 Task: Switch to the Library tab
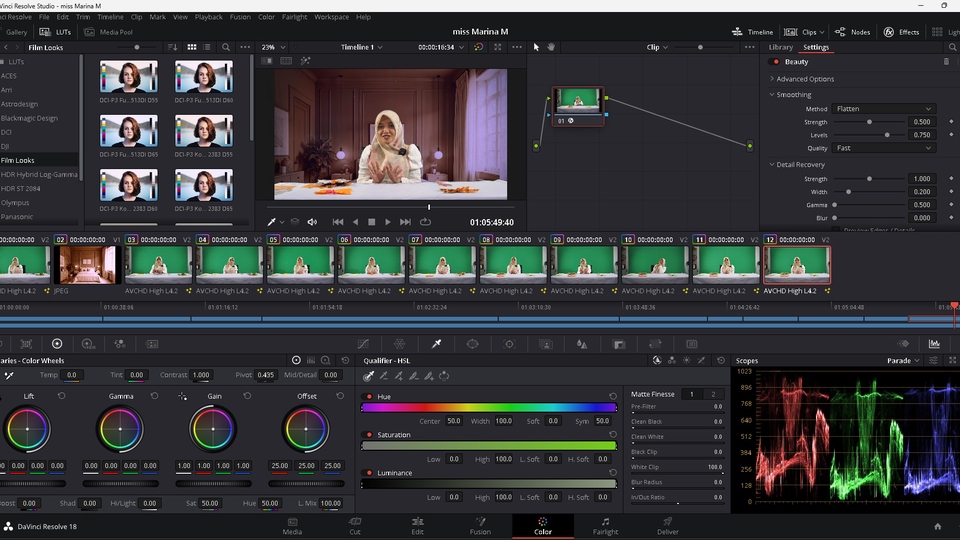[x=781, y=47]
